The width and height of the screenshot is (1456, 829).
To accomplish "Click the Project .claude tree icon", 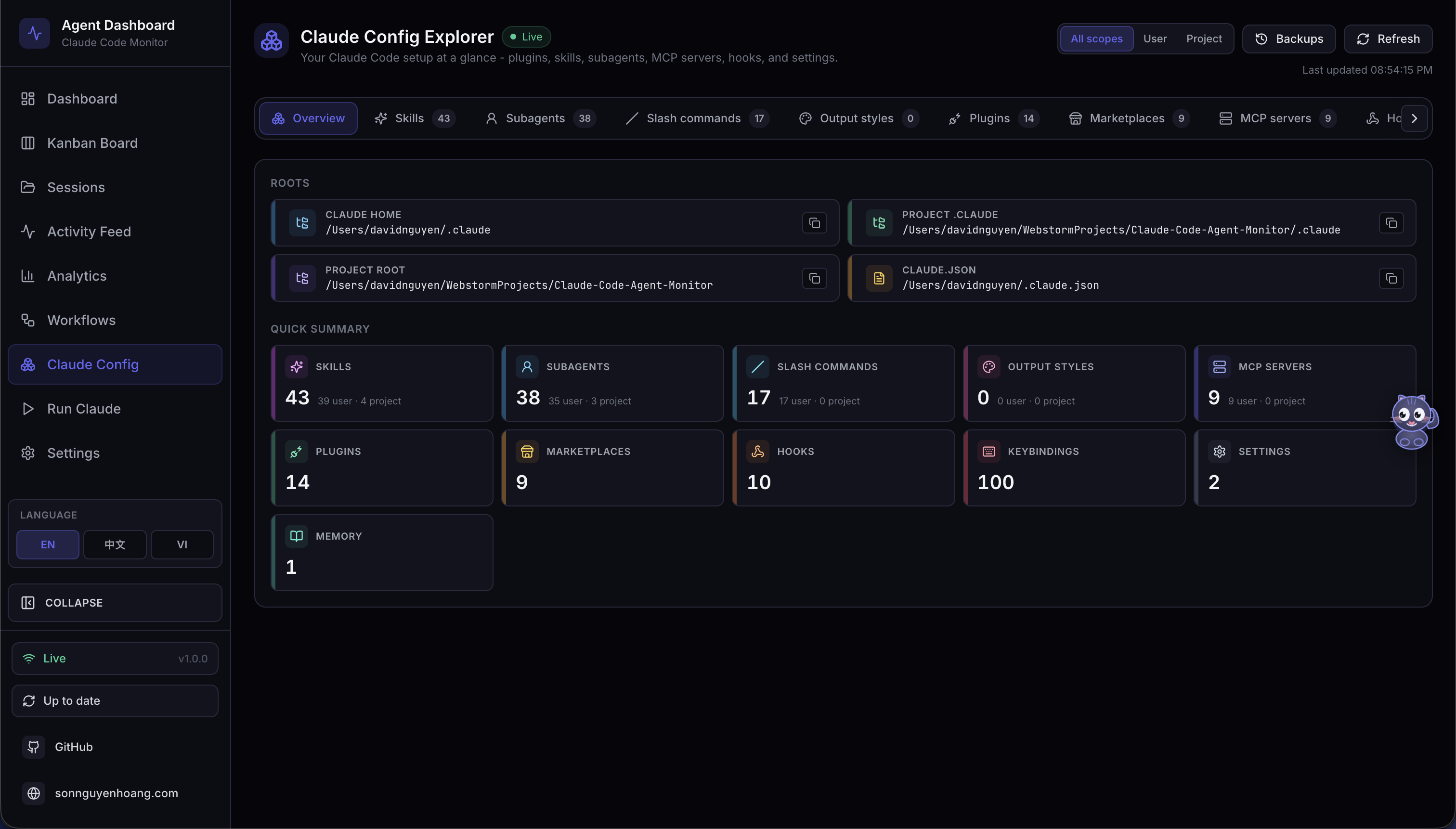I will pos(879,222).
